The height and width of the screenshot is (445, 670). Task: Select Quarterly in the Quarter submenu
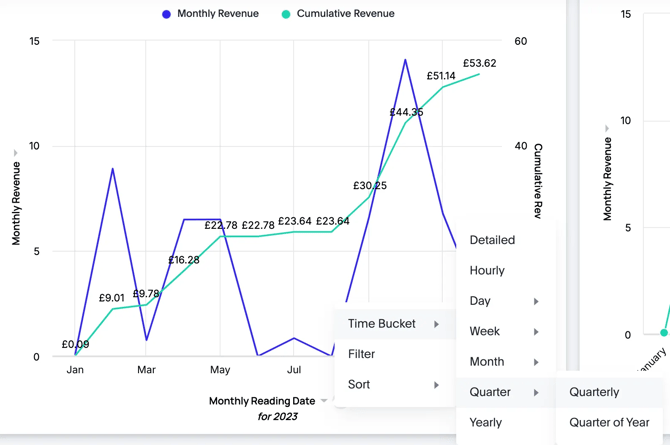tap(594, 392)
